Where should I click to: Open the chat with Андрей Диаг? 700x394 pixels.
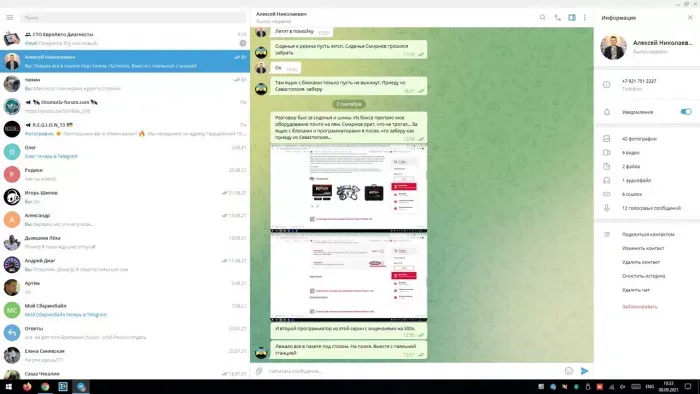tap(125, 265)
